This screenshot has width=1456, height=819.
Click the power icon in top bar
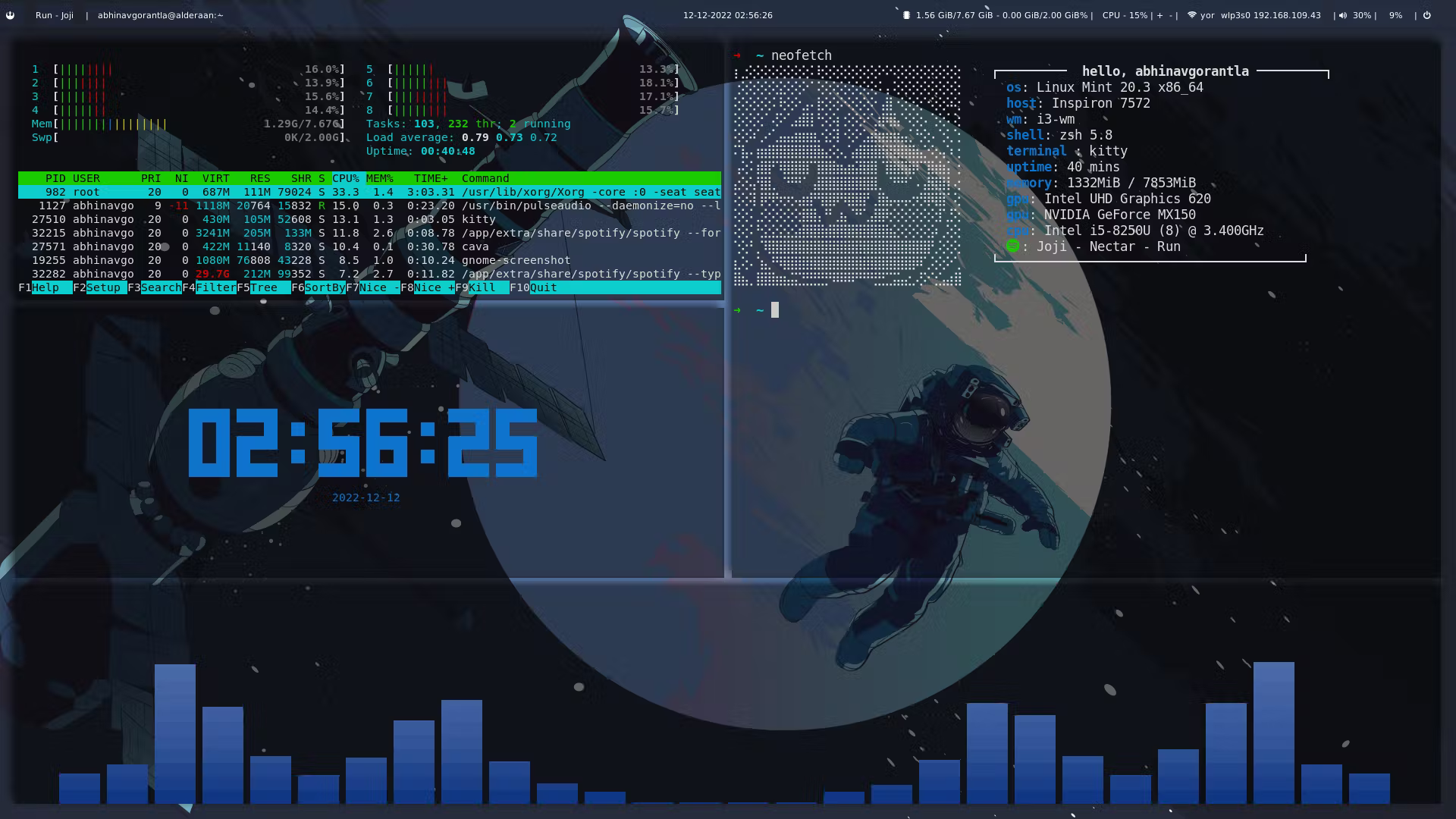pos(1426,15)
